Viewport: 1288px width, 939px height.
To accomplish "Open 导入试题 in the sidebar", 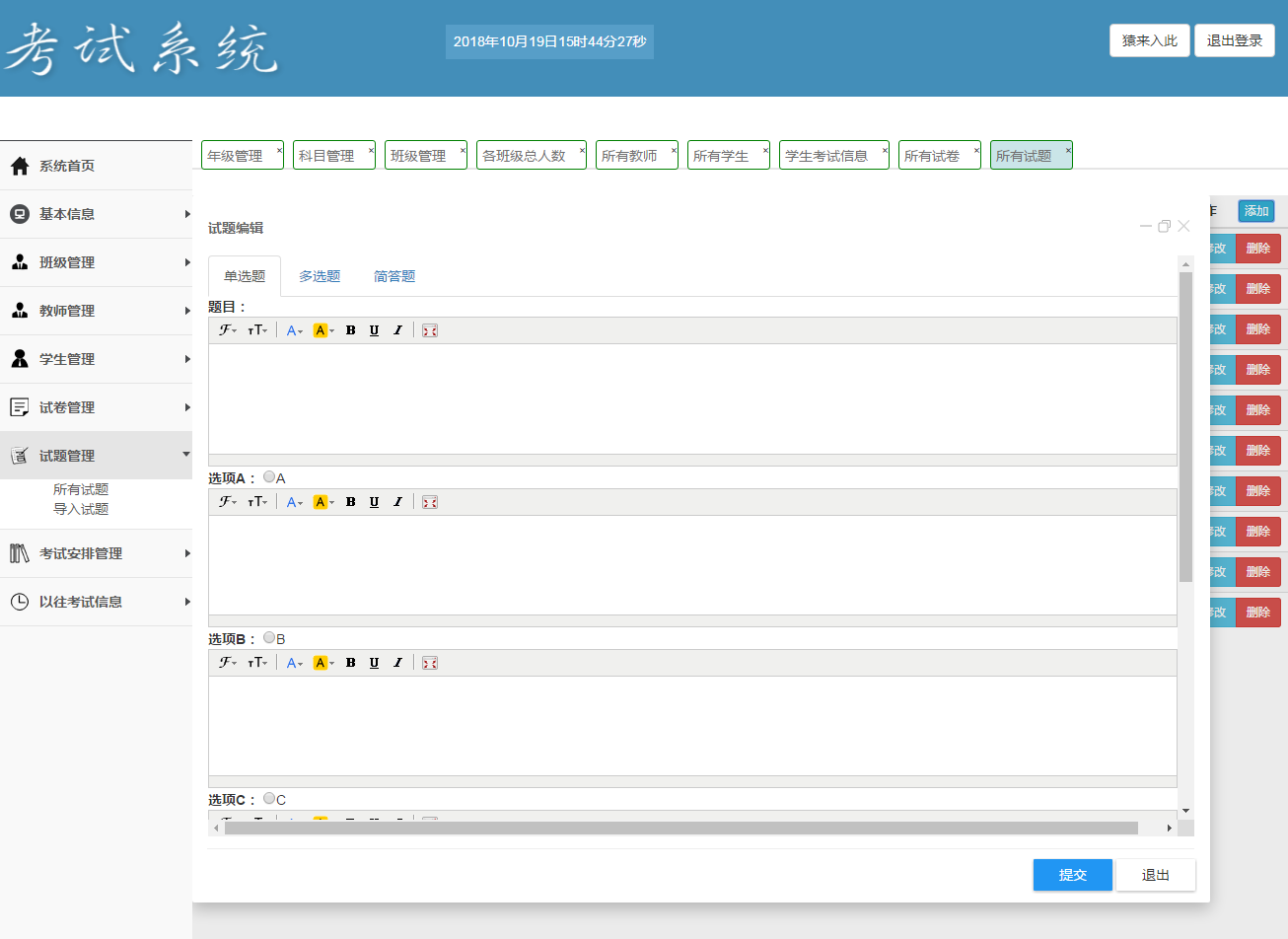I will point(81,509).
